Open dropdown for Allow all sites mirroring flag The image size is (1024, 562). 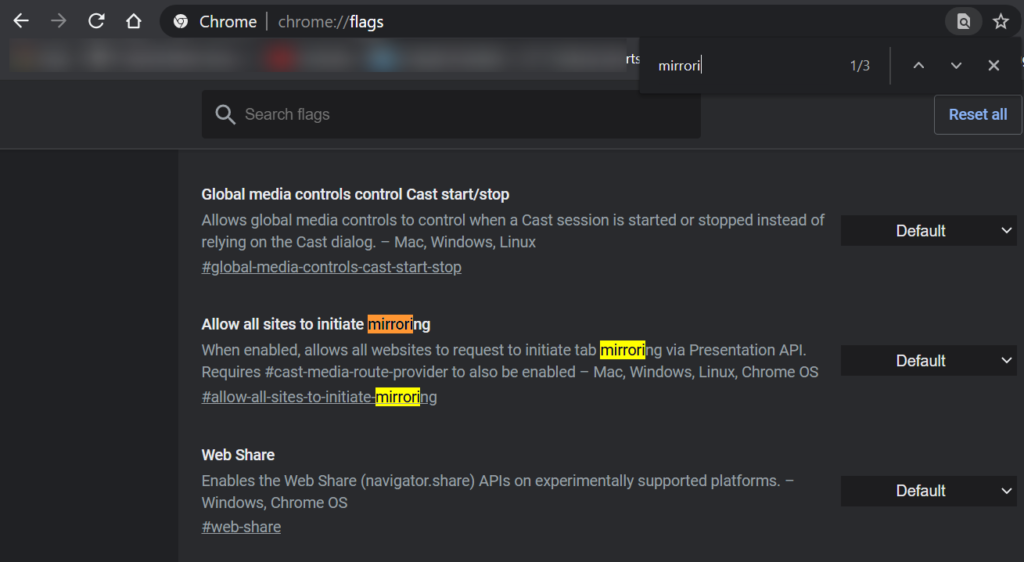click(928, 360)
